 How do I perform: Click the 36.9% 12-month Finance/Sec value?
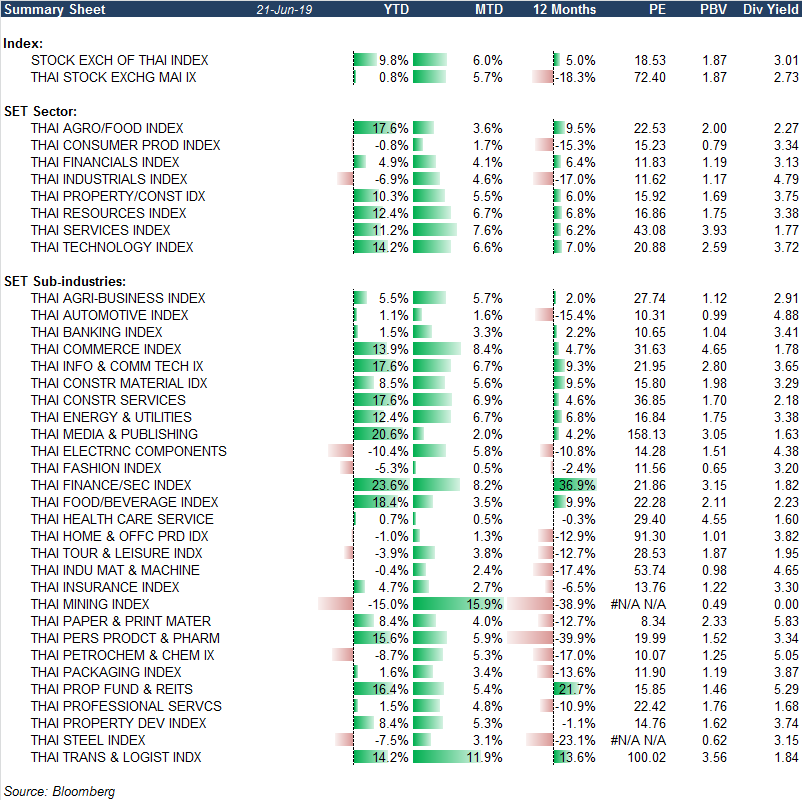[x=577, y=485]
